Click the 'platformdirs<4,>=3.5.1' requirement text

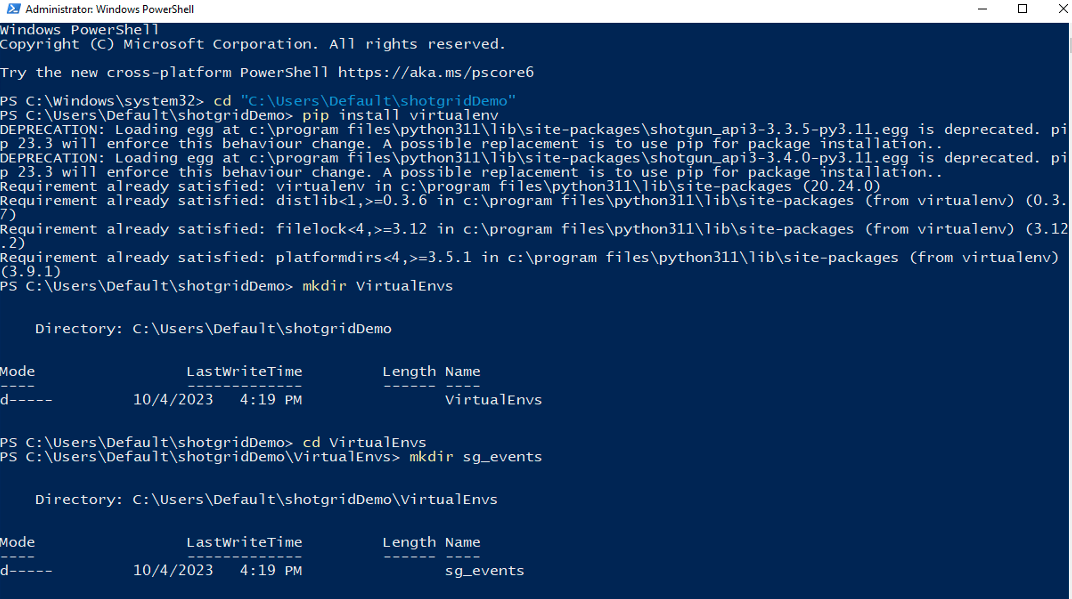coord(374,257)
